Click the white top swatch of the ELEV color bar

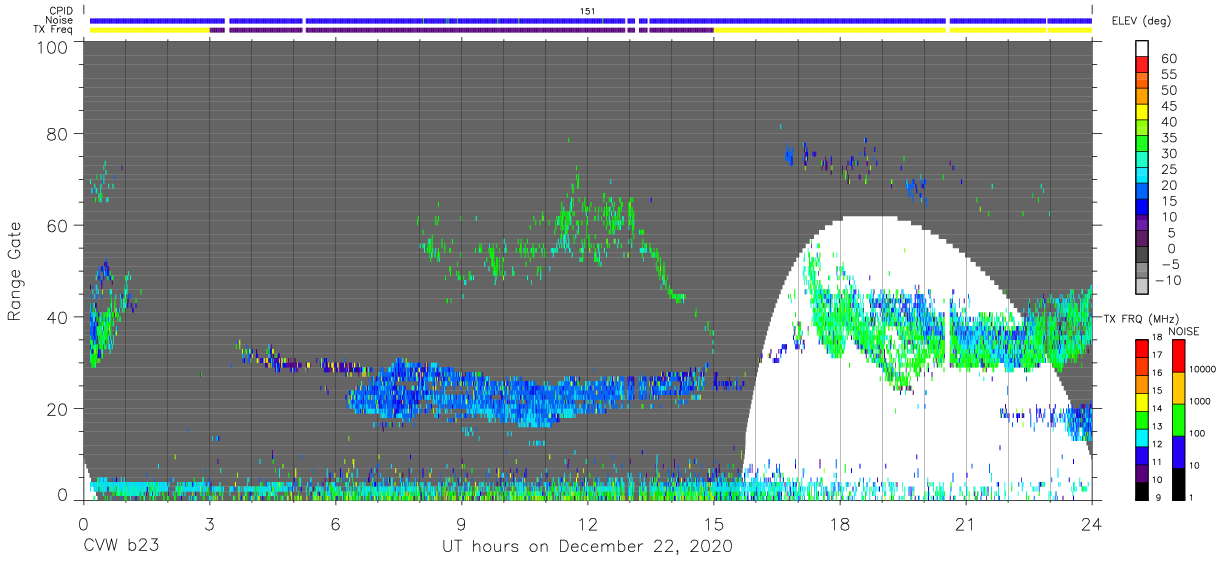click(x=1142, y=49)
